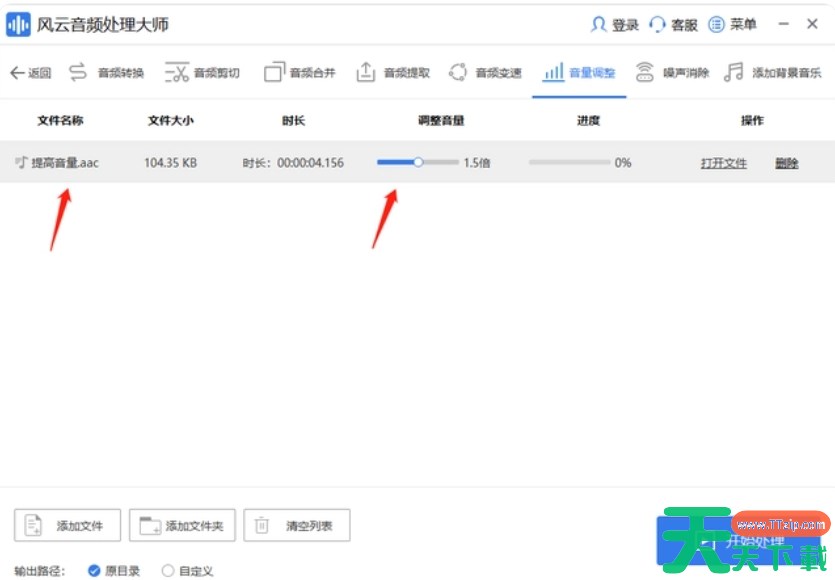Click the 0% progress bar
The width and height of the screenshot is (835, 580).
(x=569, y=162)
